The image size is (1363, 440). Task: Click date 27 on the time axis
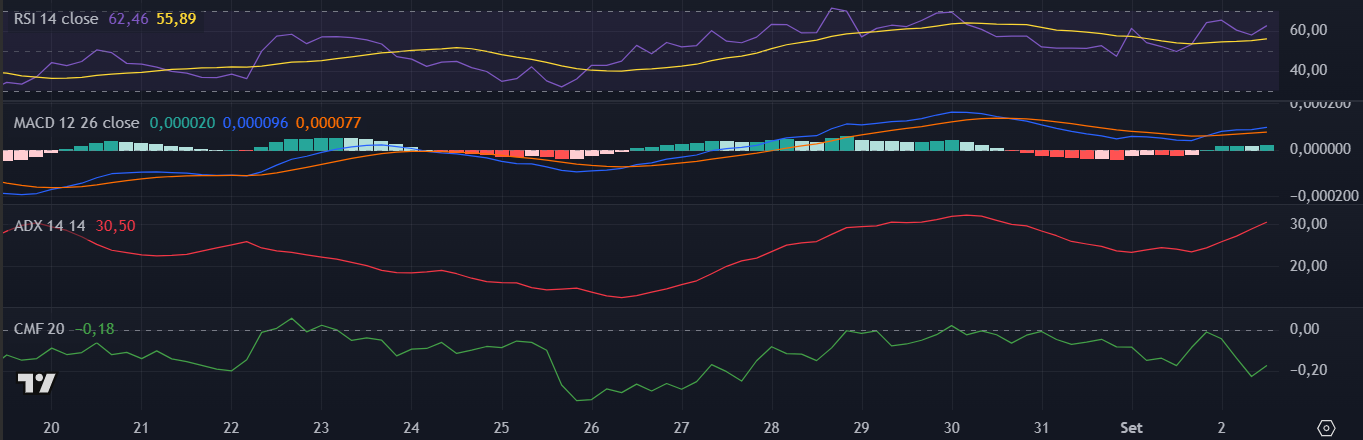(681, 427)
